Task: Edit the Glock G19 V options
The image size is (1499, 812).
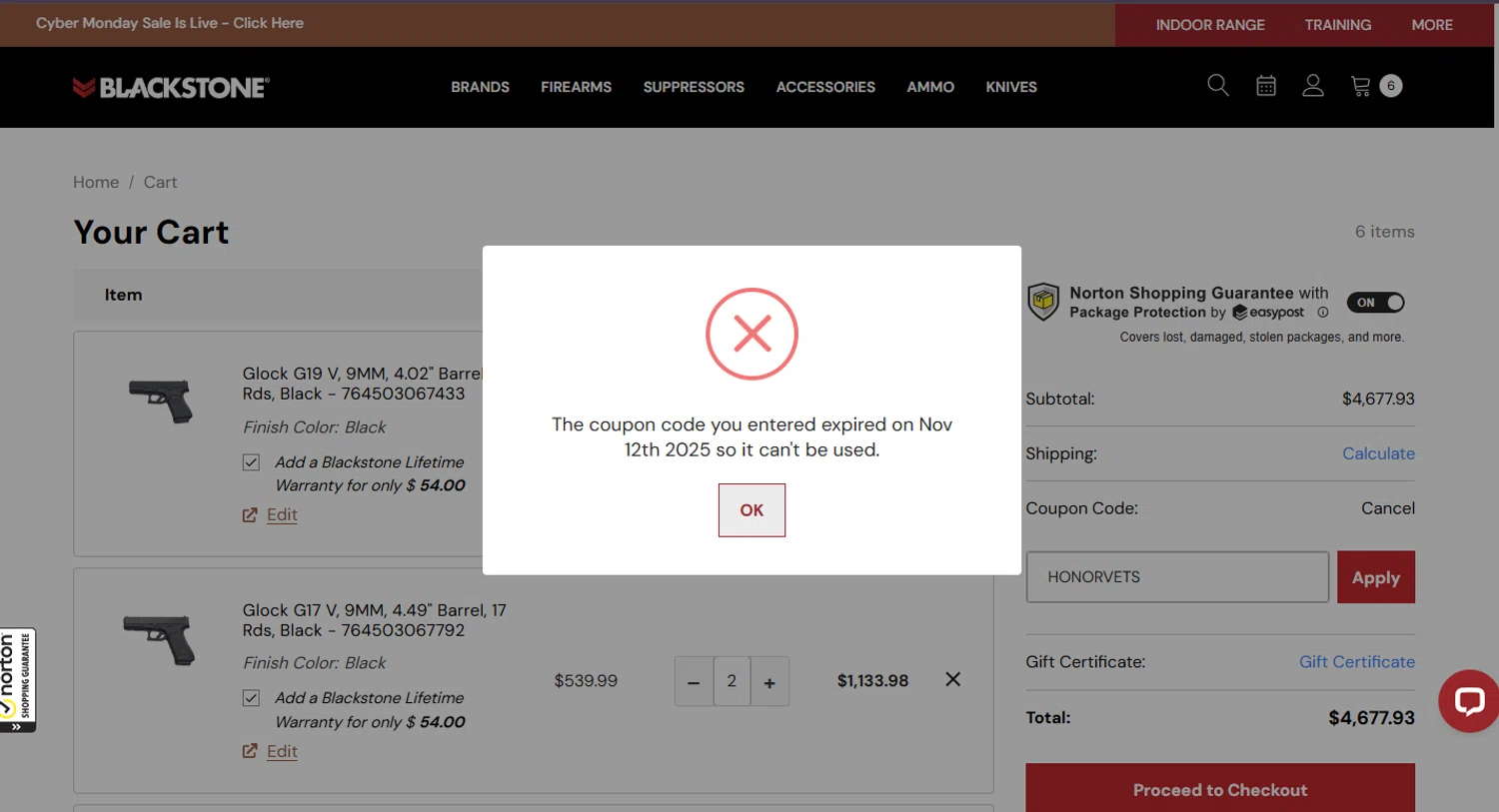Action: tap(282, 514)
